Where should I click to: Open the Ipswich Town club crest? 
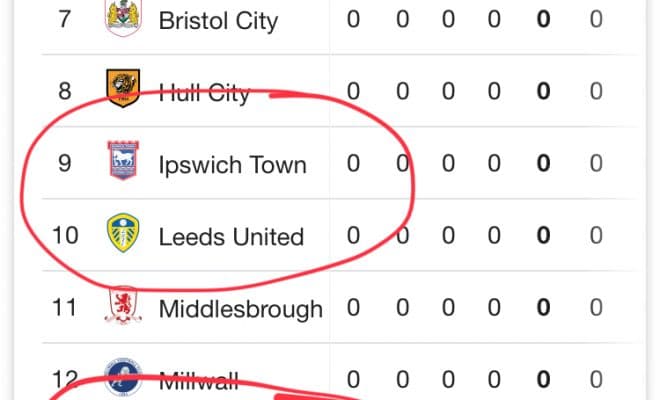123,160
